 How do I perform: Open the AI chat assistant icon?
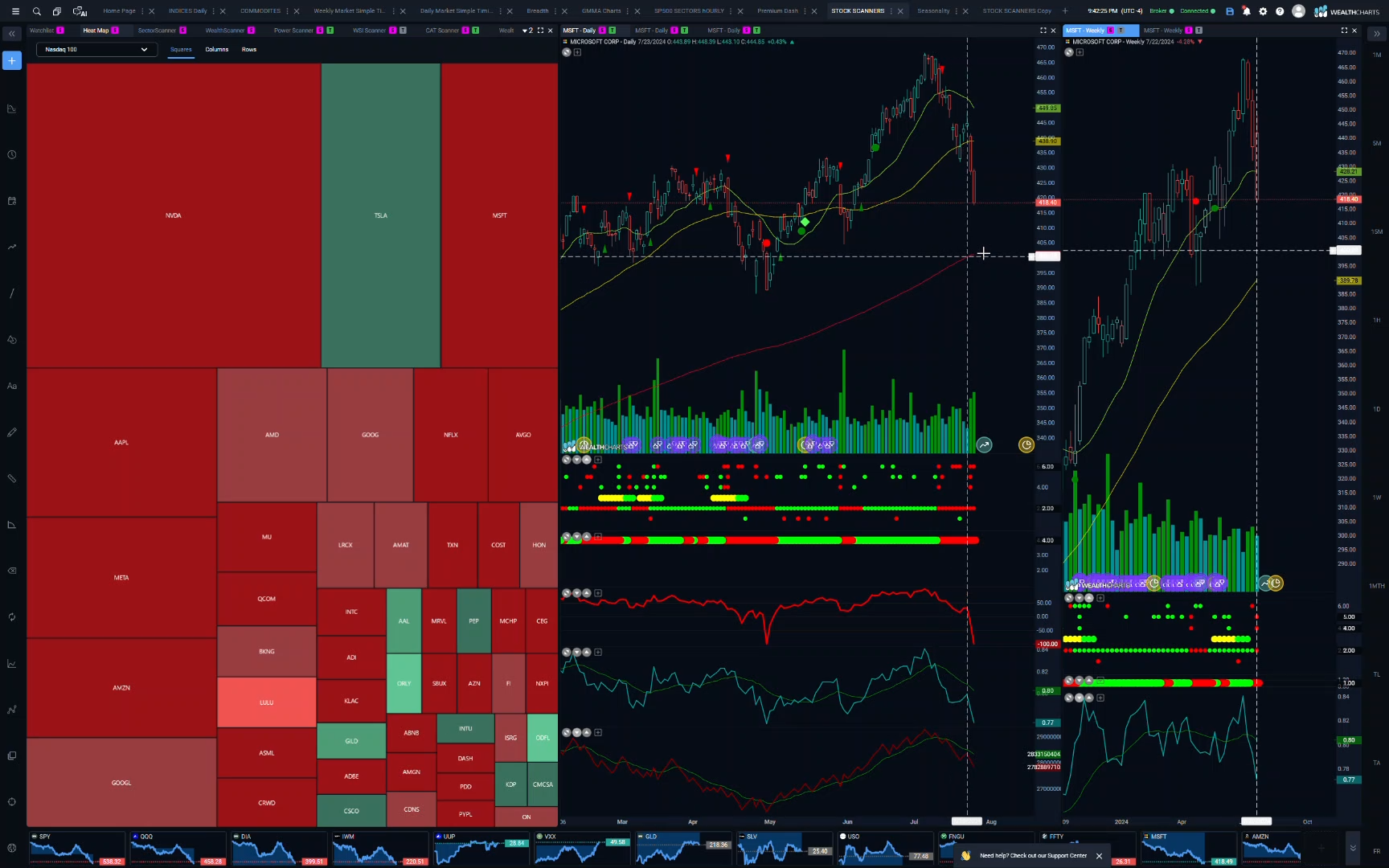coord(80,11)
